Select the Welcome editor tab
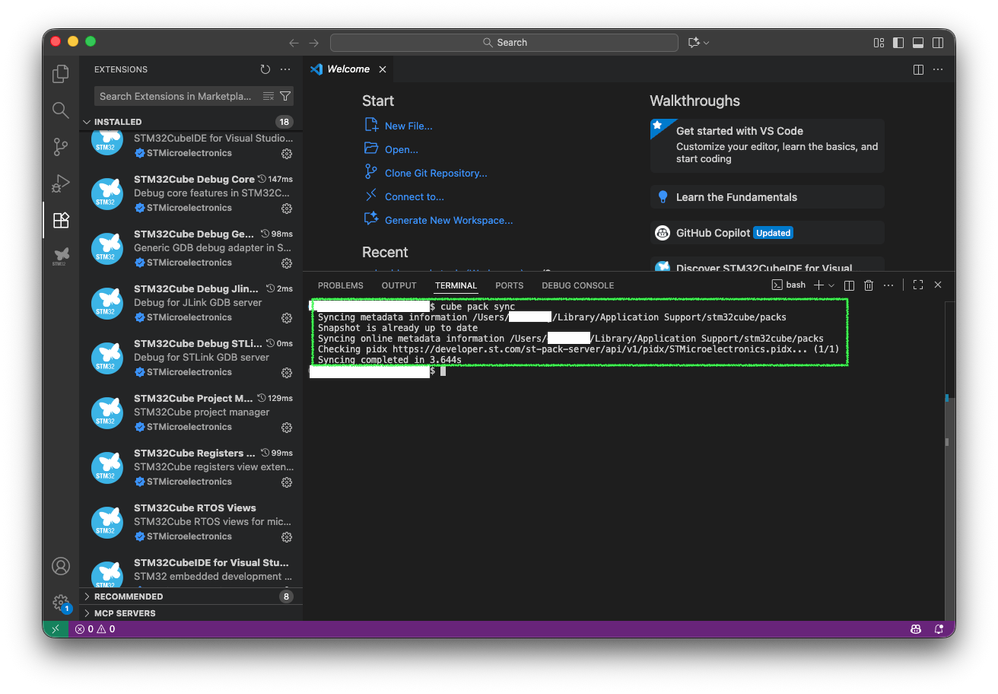 tap(348, 69)
